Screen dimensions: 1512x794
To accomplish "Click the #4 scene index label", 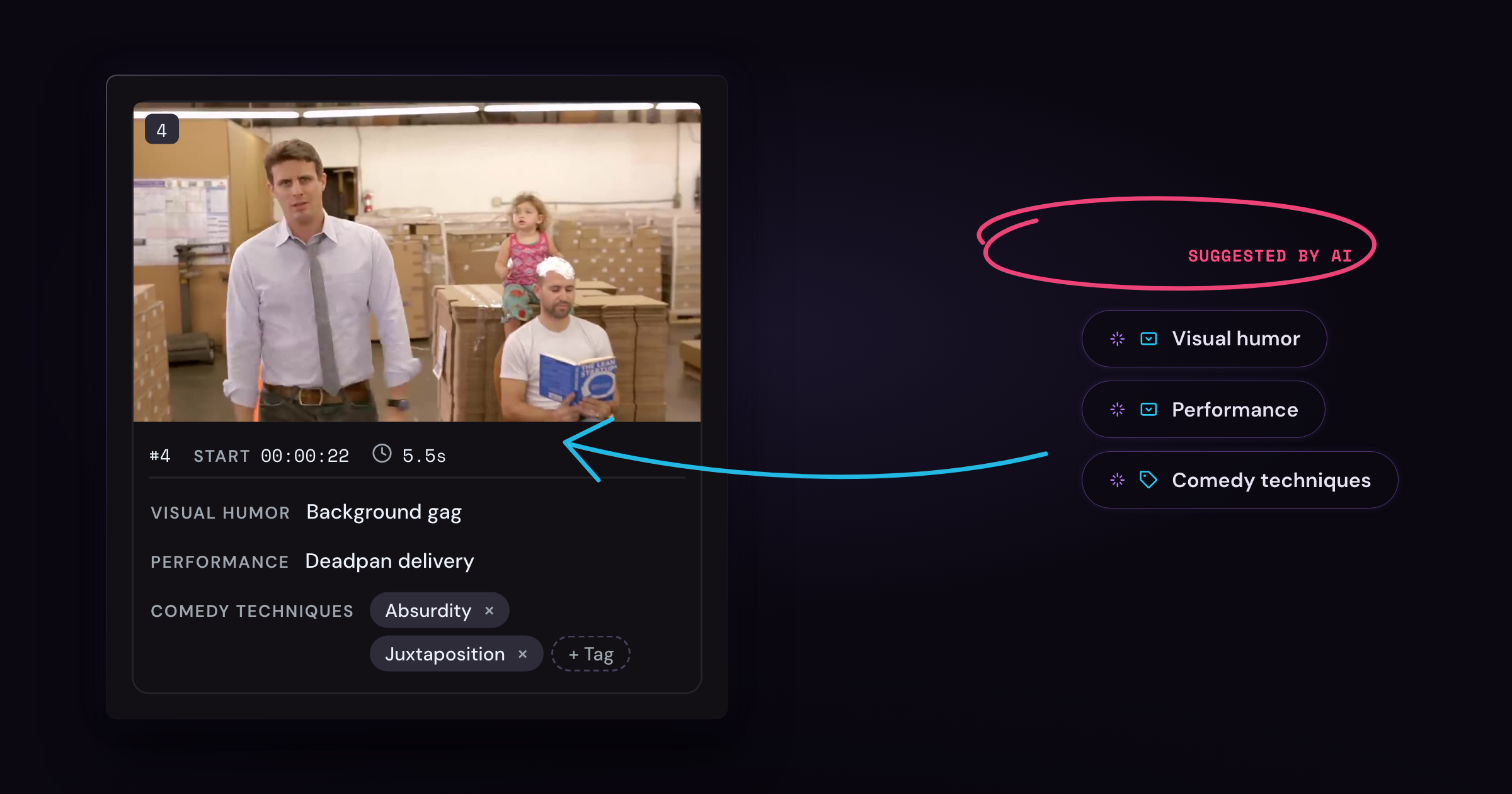I will (x=160, y=456).
